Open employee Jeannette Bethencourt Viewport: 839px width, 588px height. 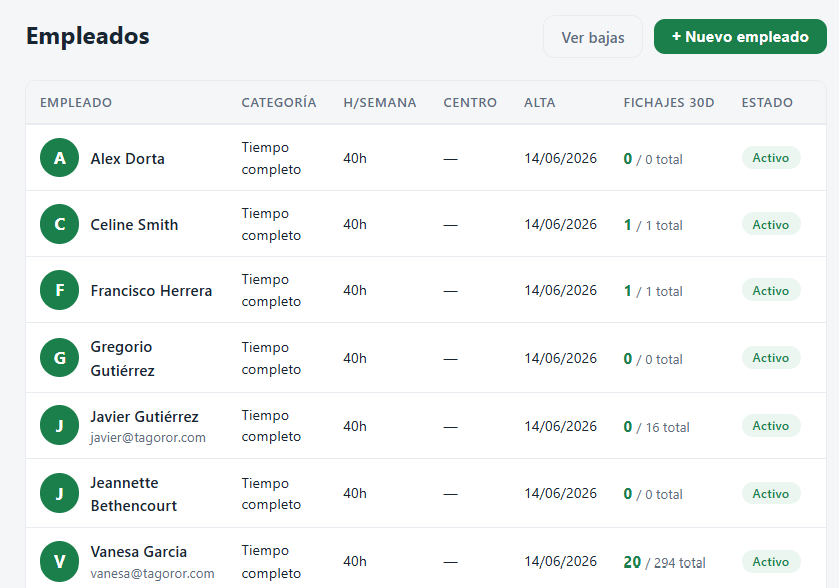(134, 494)
